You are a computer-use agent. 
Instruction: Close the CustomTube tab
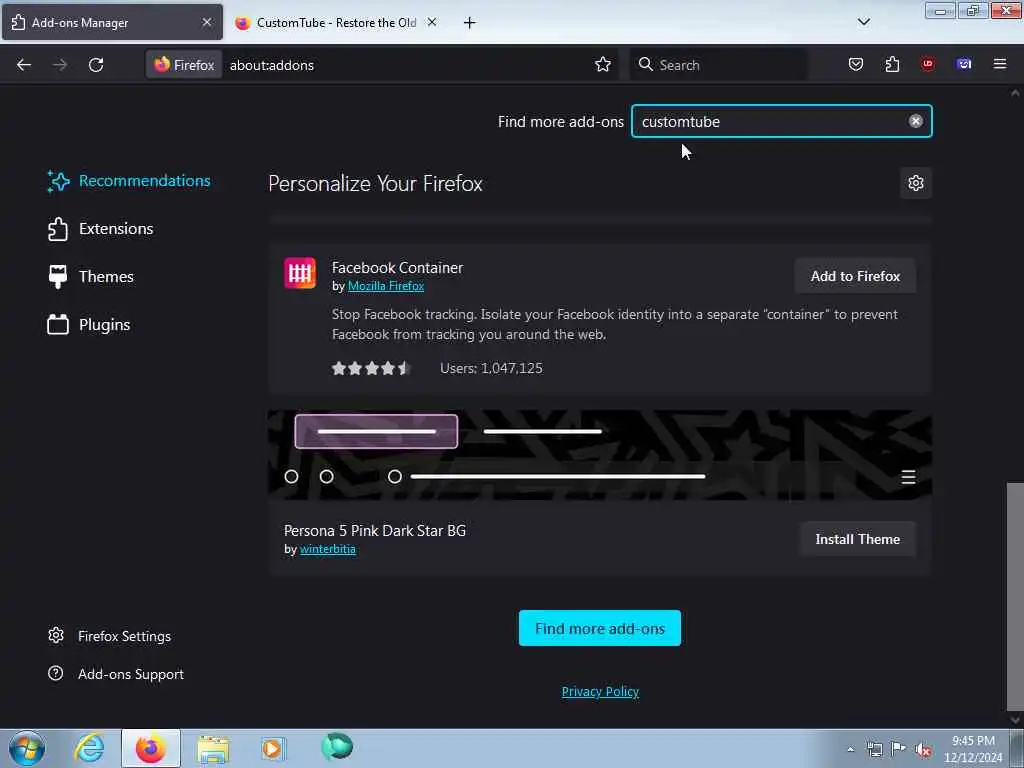[x=432, y=22]
